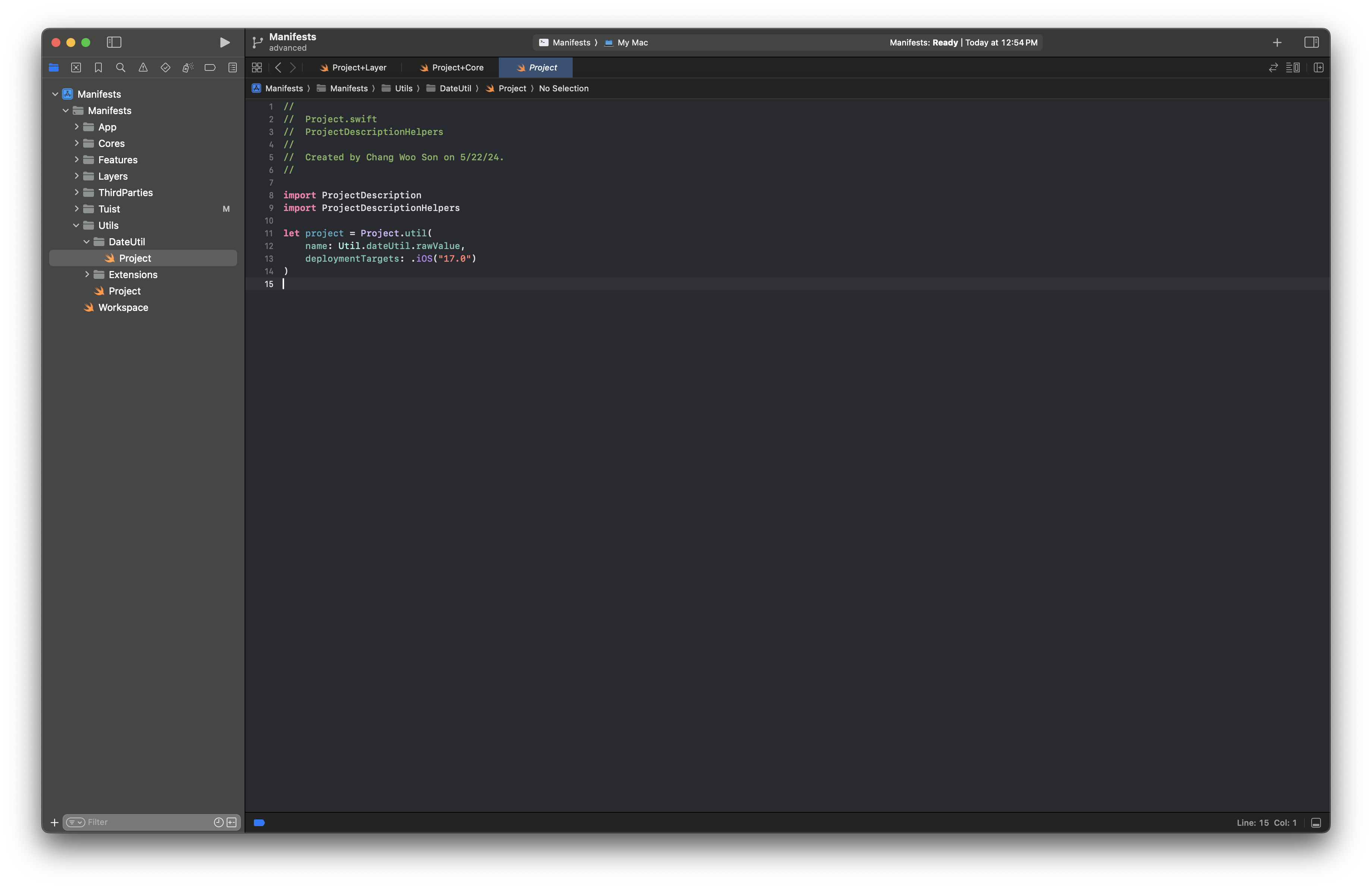Screen dimensions: 1372x888
Task: Open the Debug navigator
Action: point(188,67)
